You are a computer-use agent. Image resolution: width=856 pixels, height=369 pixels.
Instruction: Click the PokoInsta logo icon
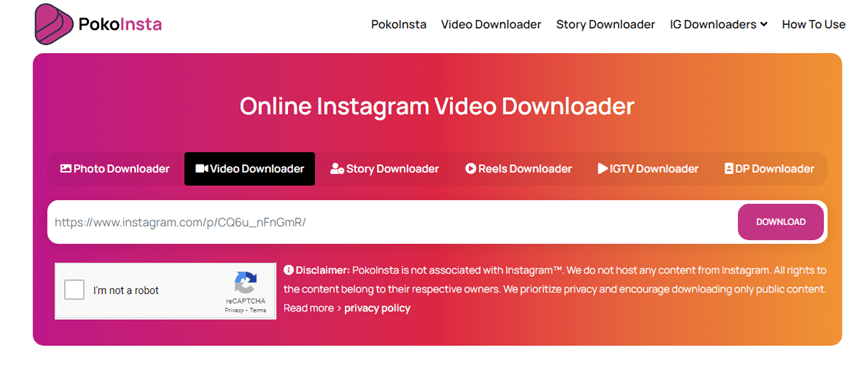(x=54, y=23)
